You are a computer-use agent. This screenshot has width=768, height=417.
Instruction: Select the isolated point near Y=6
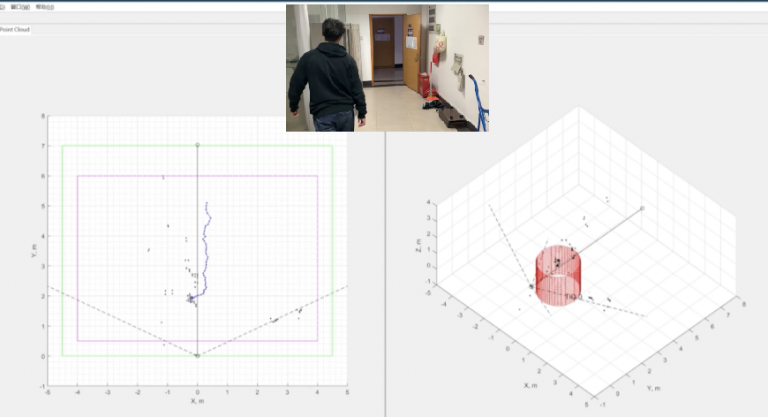pos(163,177)
